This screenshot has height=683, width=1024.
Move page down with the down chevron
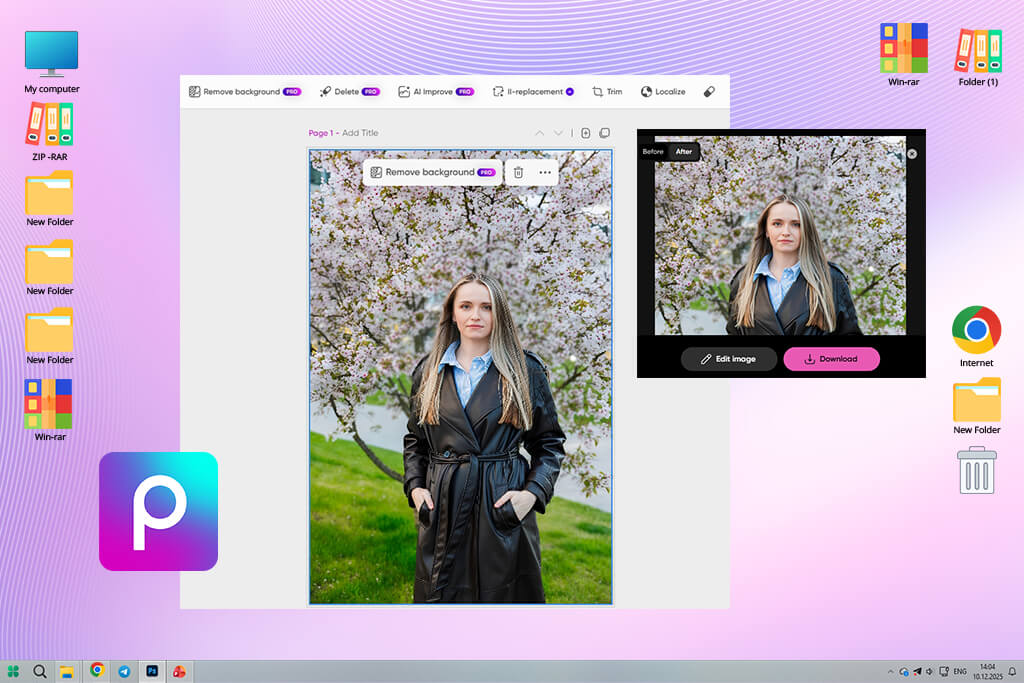point(558,133)
